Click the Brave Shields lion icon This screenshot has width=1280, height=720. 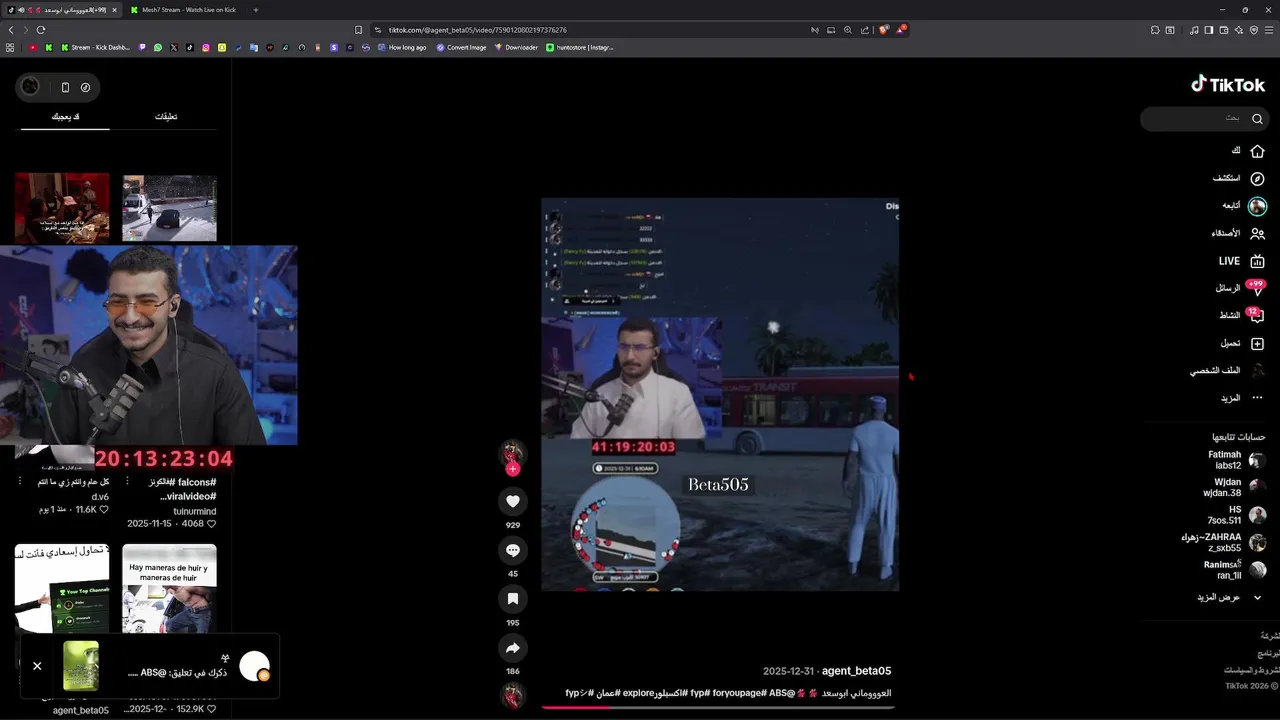point(883,30)
